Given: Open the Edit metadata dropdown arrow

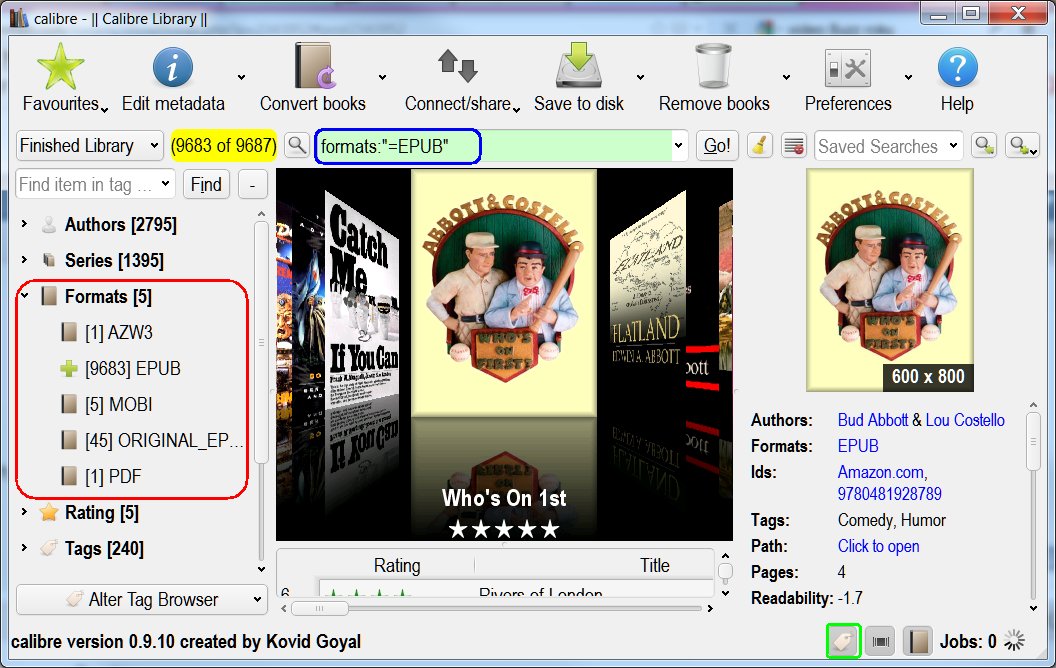Looking at the screenshot, I should click(241, 78).
